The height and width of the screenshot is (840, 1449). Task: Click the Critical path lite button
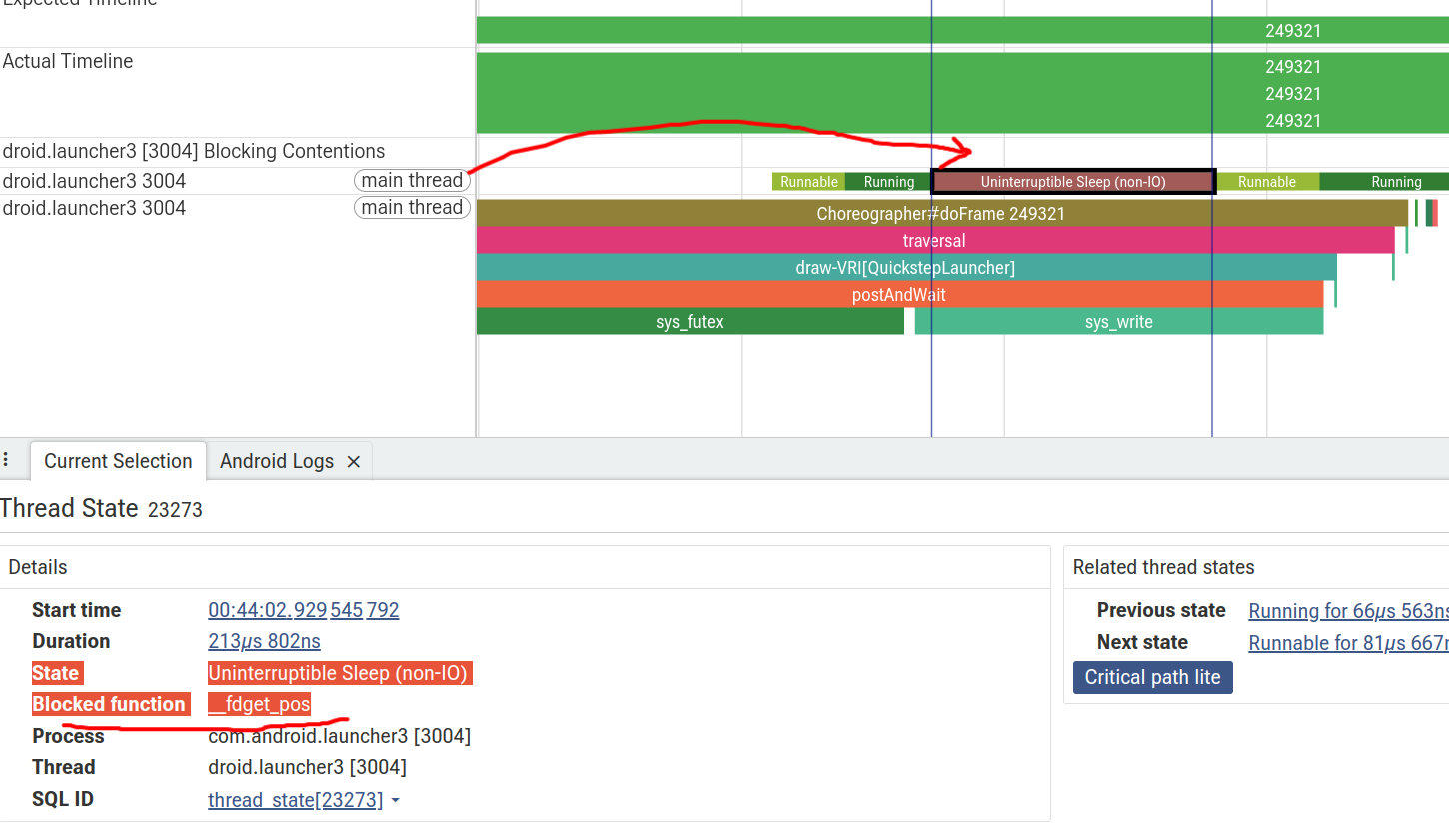click(x=1152, y=677)
